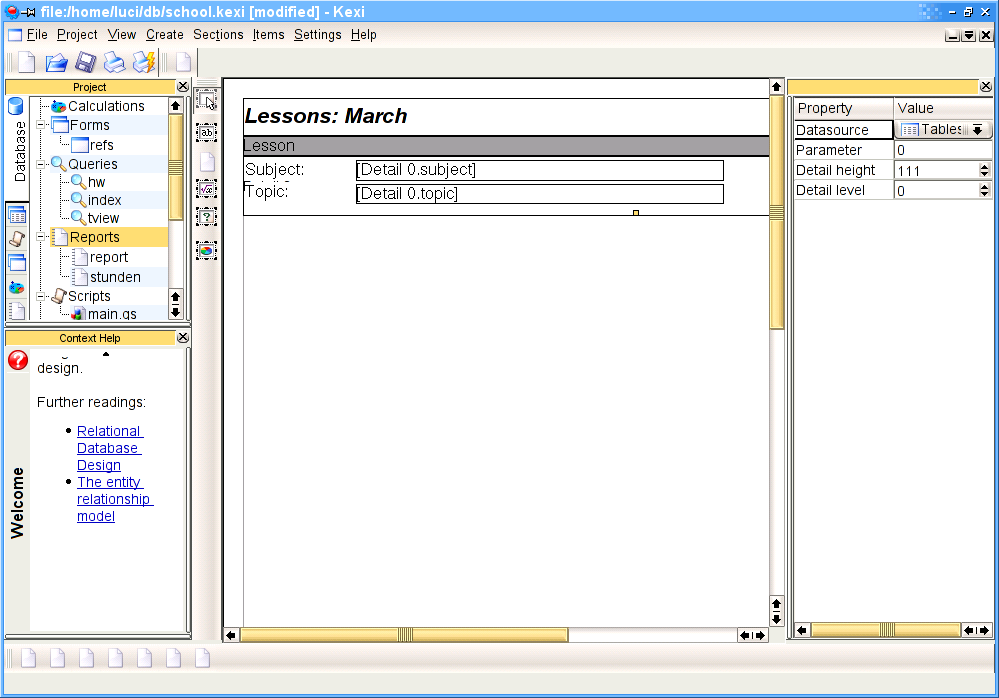Save the project with the floppy icon

[85, 63]
